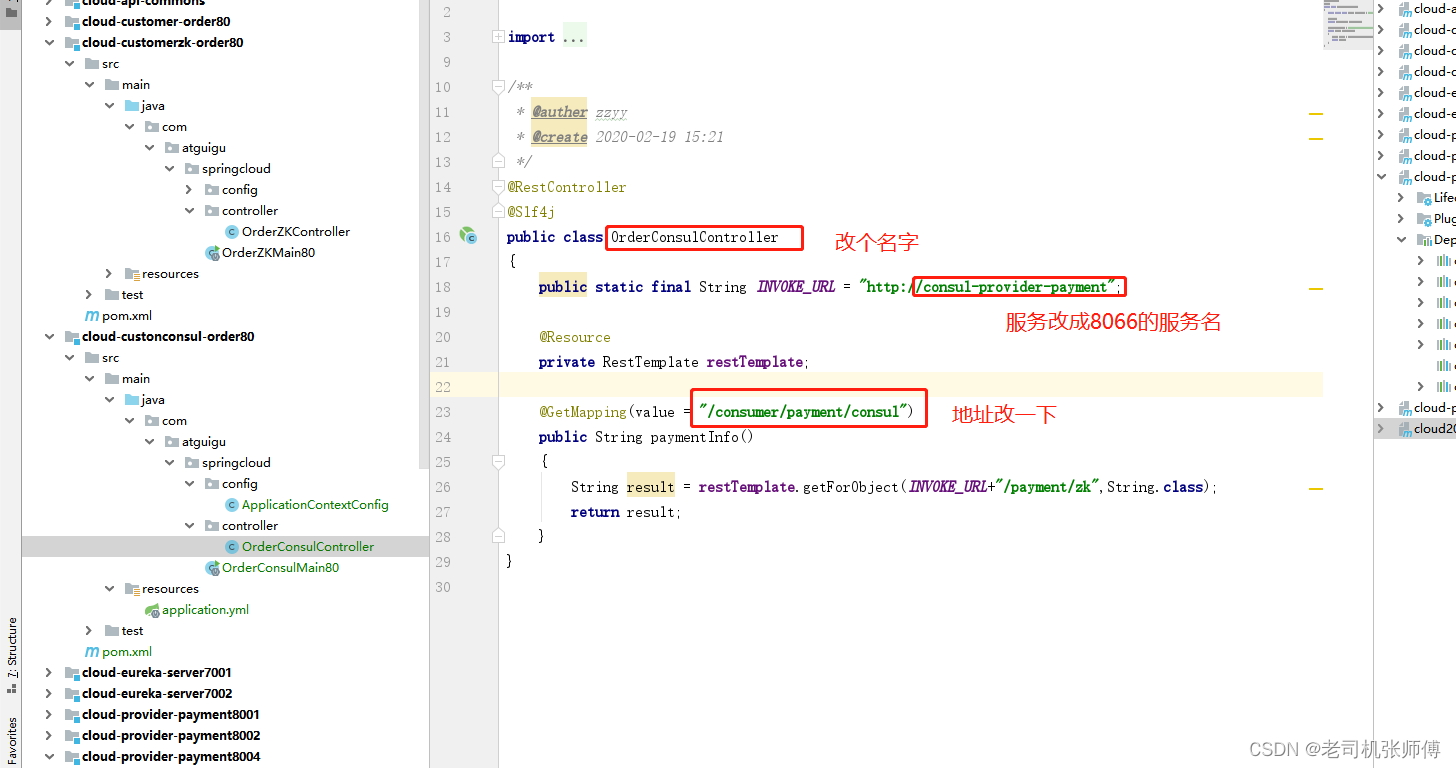Image resolution: width=1456 pixels, height=768 pixels.
Task: Click Maven icon of pom.xml under cloud-custonconsul-order80
Action: click(93, 652)
